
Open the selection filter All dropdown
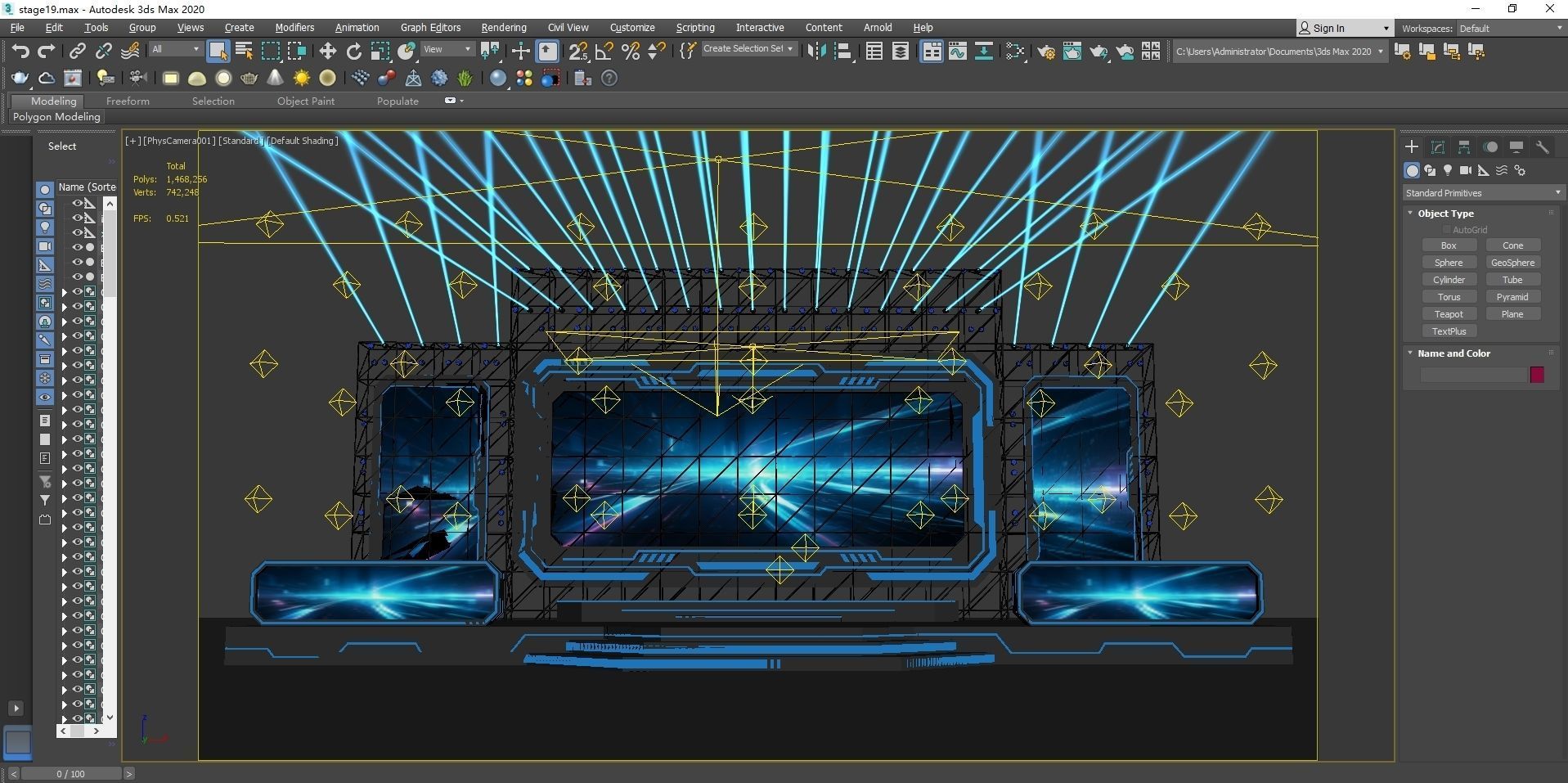176,49
